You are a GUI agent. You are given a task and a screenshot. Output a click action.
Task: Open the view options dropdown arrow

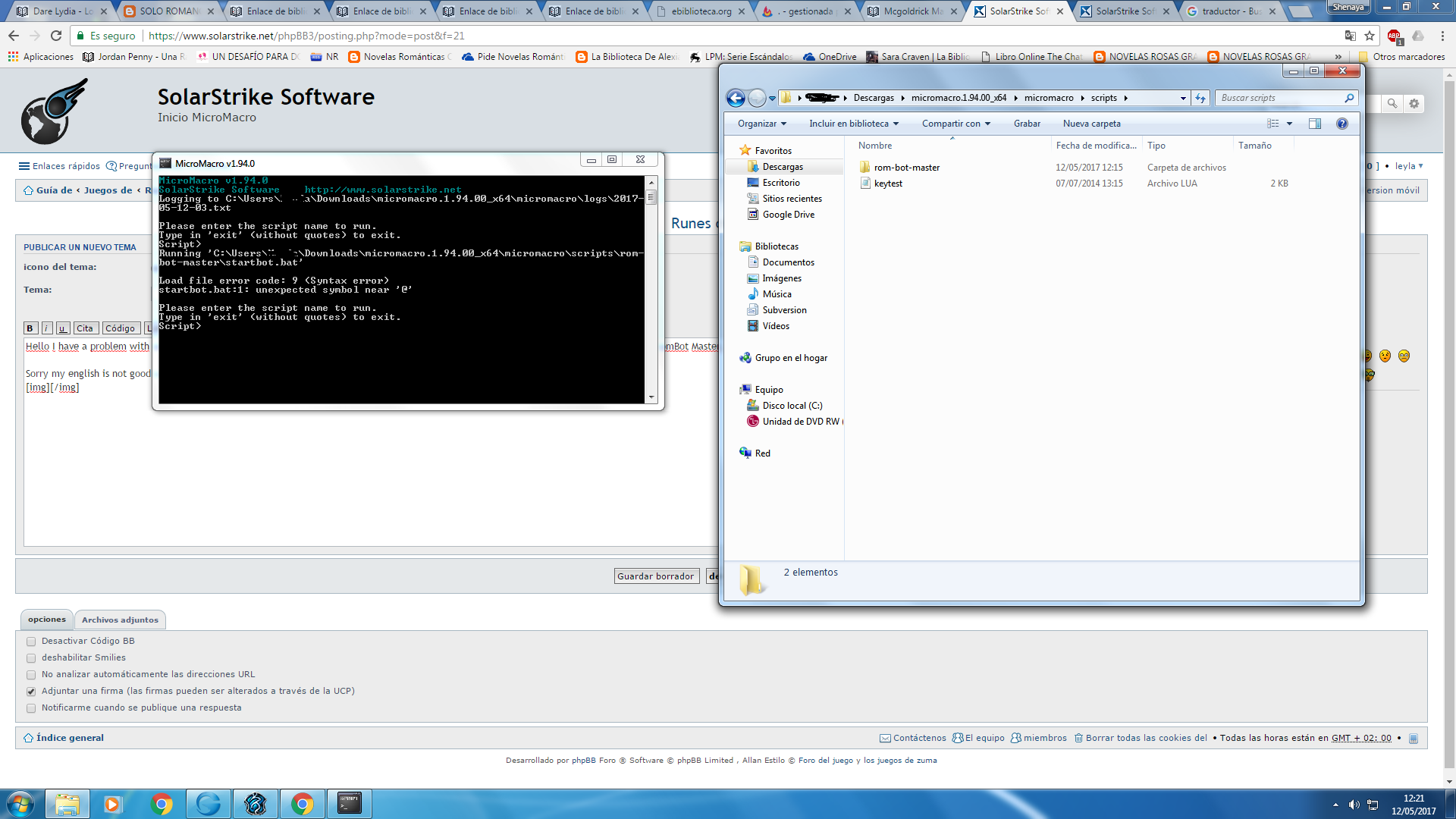1289,124
